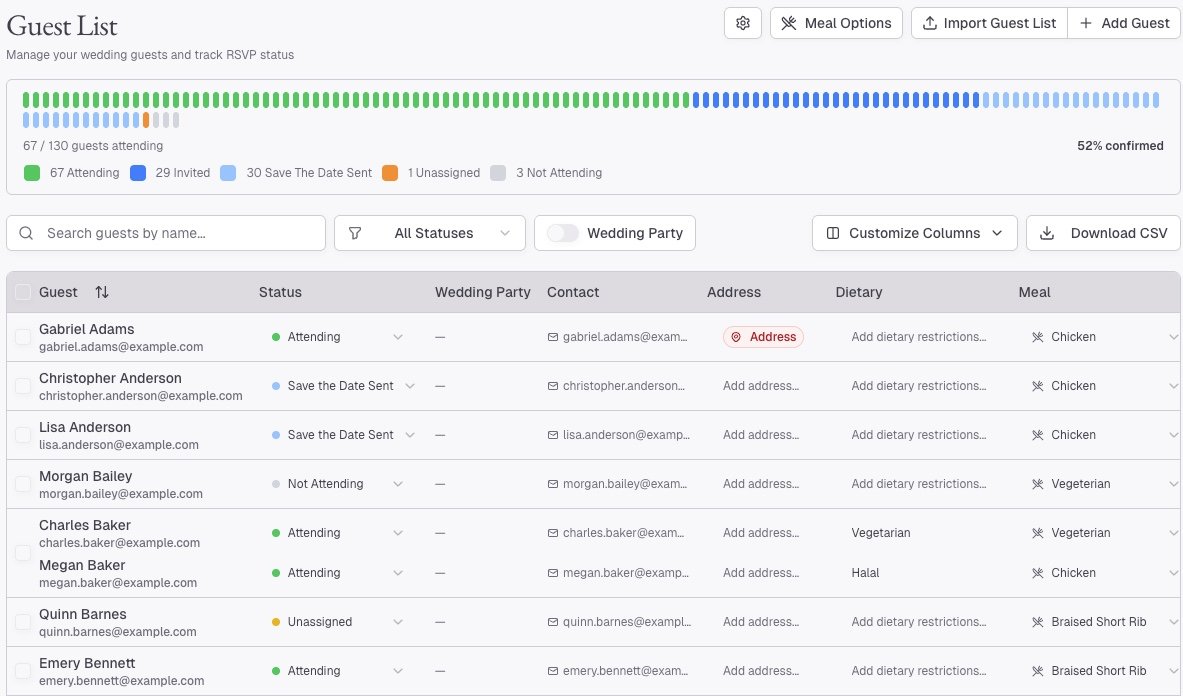Screen dimensions: 1183x696
Task: Toggle the Wedding Party filter switch
Action: click(x=563, y=234)
